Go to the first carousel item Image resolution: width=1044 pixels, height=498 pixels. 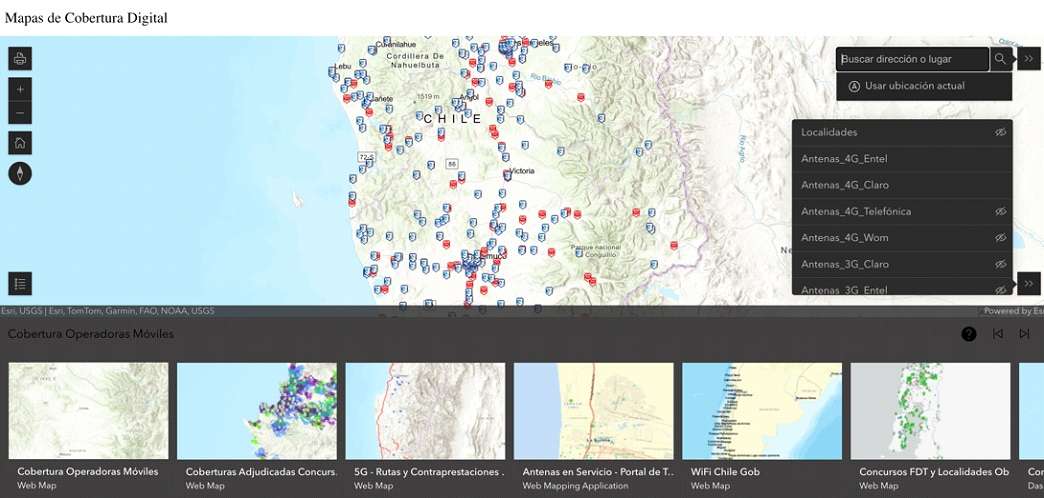(997, 334)
